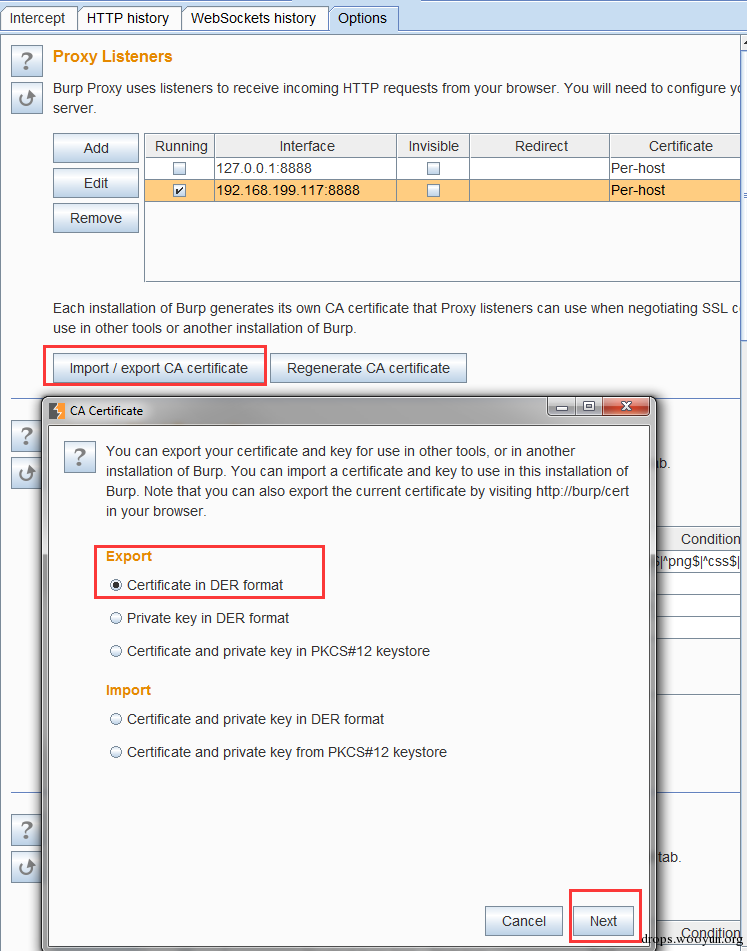Click the help icon inside CA Certificate dialog
Viewport: 747px width, 951px height.
click(x=79, y=457)
